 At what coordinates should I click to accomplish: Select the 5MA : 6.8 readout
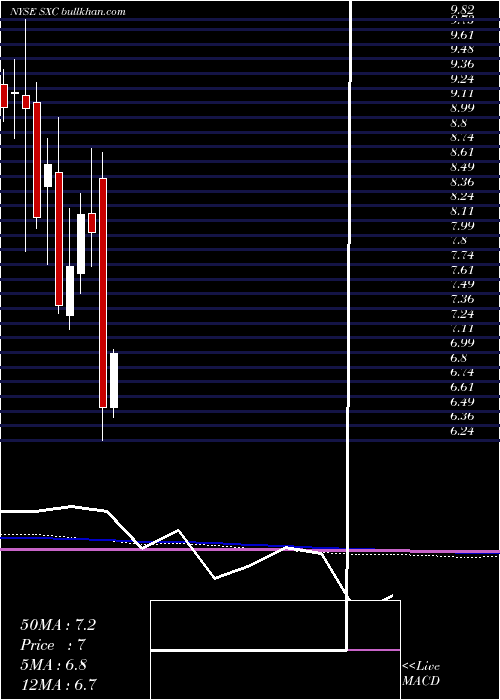[x=54, y=665]
